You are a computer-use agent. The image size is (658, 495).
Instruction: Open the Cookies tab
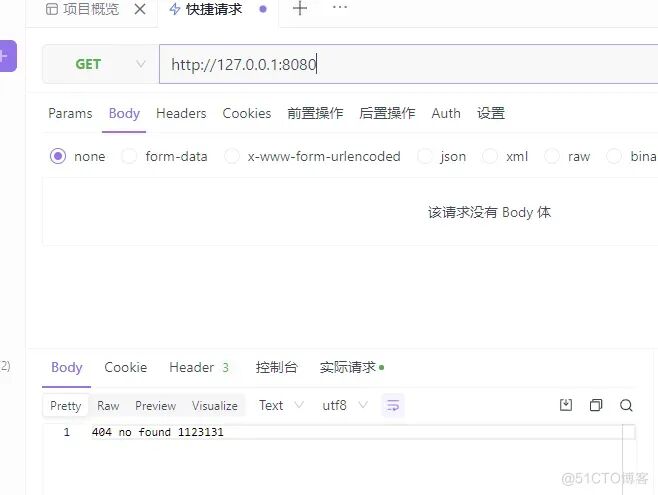[247, 113]
